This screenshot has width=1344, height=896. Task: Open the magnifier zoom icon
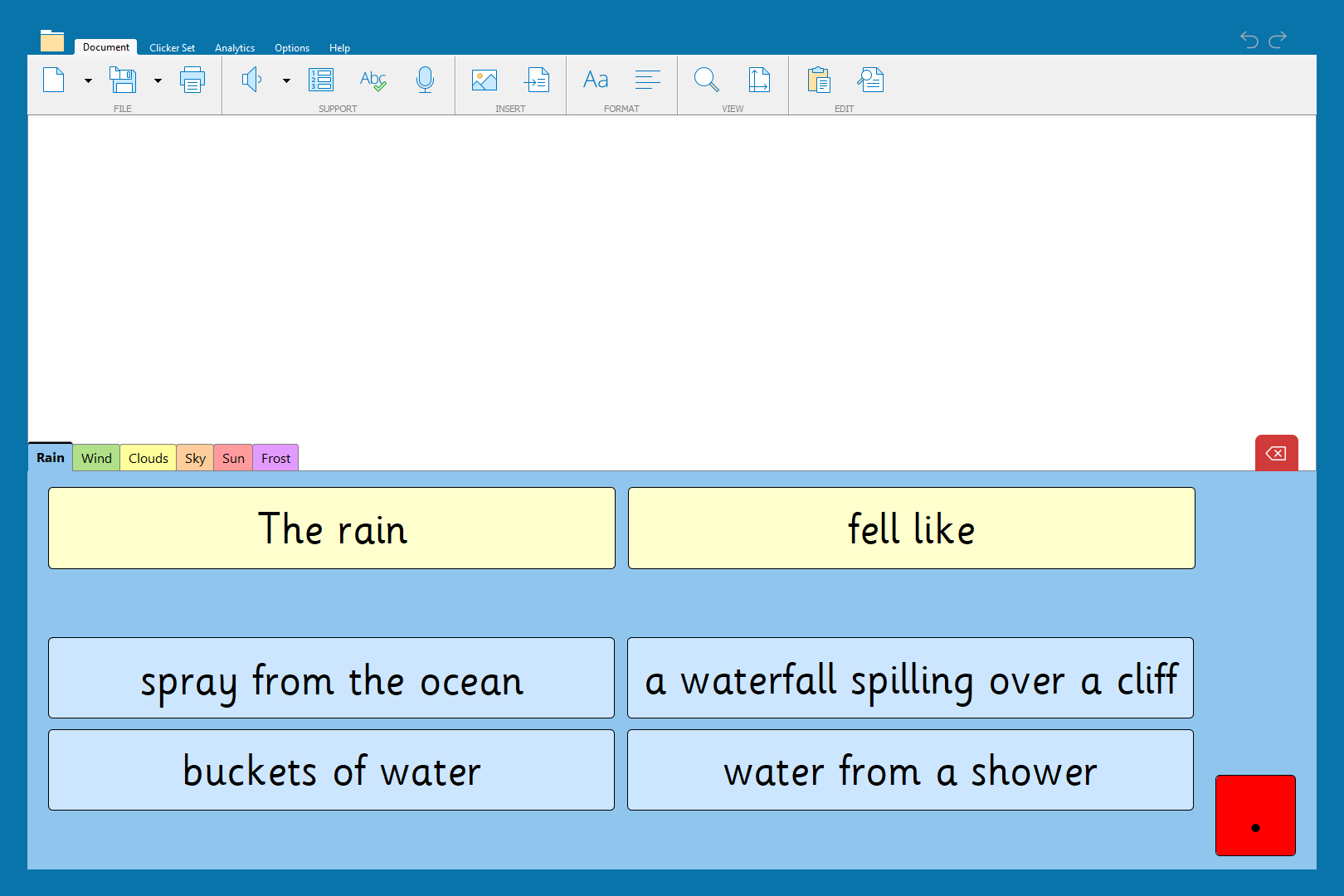point(706,80)
